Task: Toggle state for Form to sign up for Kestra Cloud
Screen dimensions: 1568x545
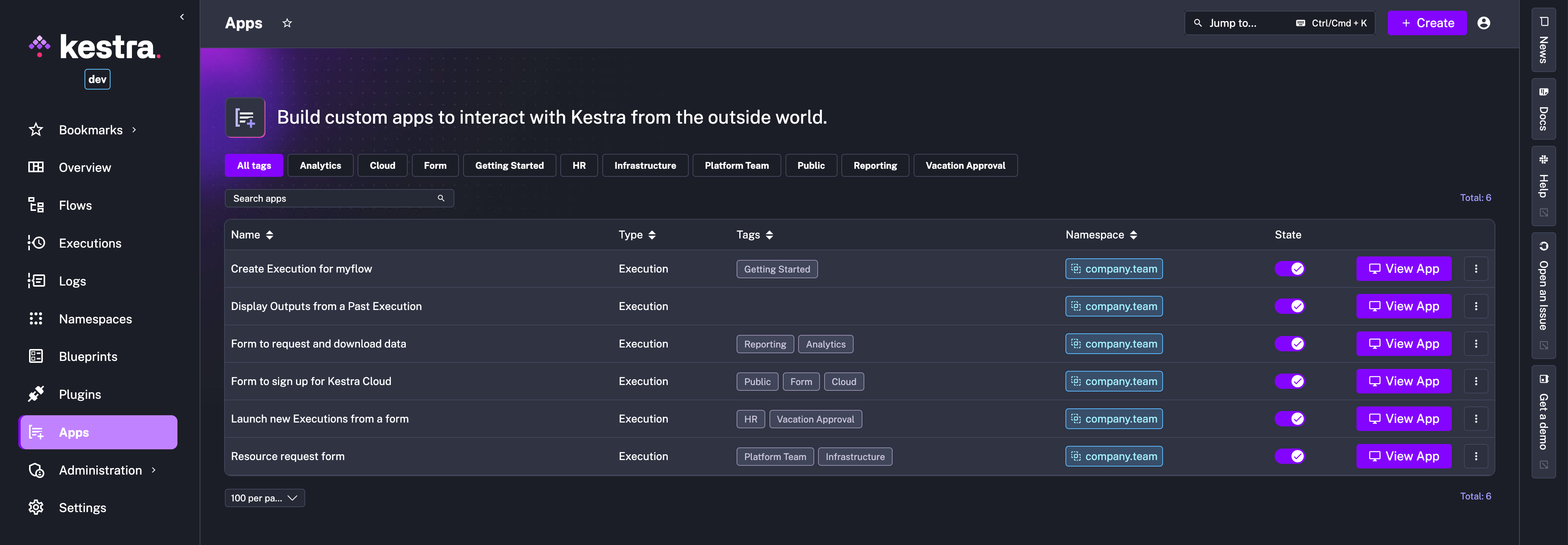Action: (x=1290, y=381)
